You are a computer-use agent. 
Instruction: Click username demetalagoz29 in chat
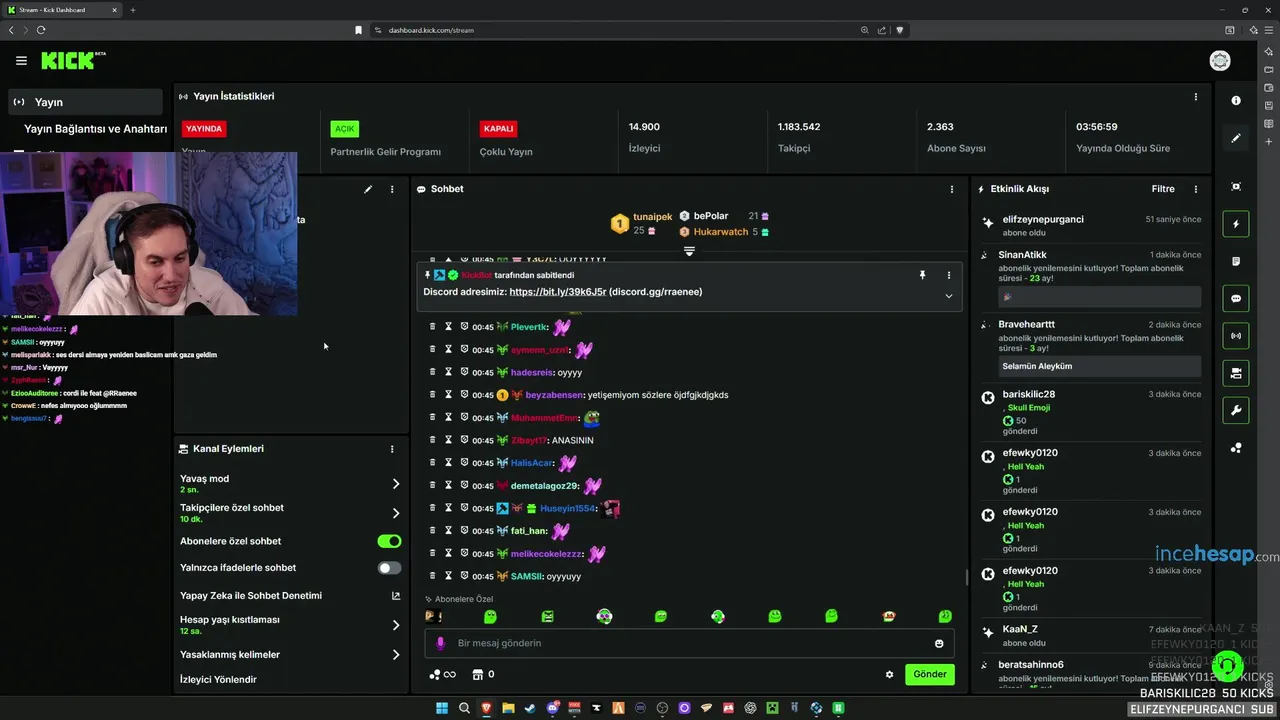point(544,486)
